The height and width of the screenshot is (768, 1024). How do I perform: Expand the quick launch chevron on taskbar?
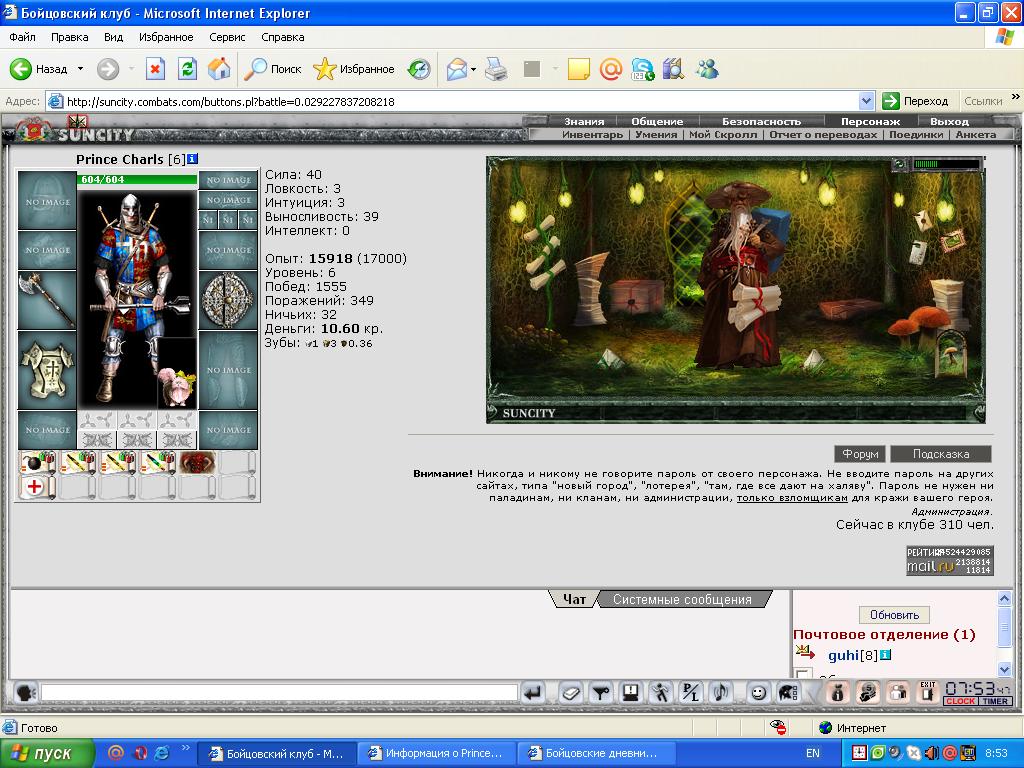(x=185, y=748)
